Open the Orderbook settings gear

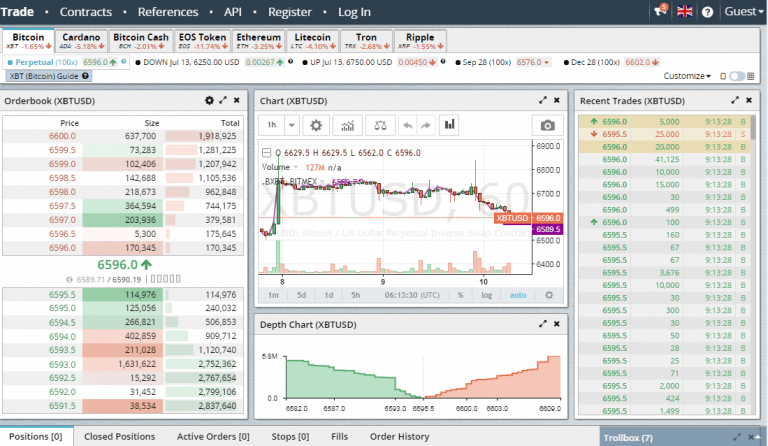209,100
